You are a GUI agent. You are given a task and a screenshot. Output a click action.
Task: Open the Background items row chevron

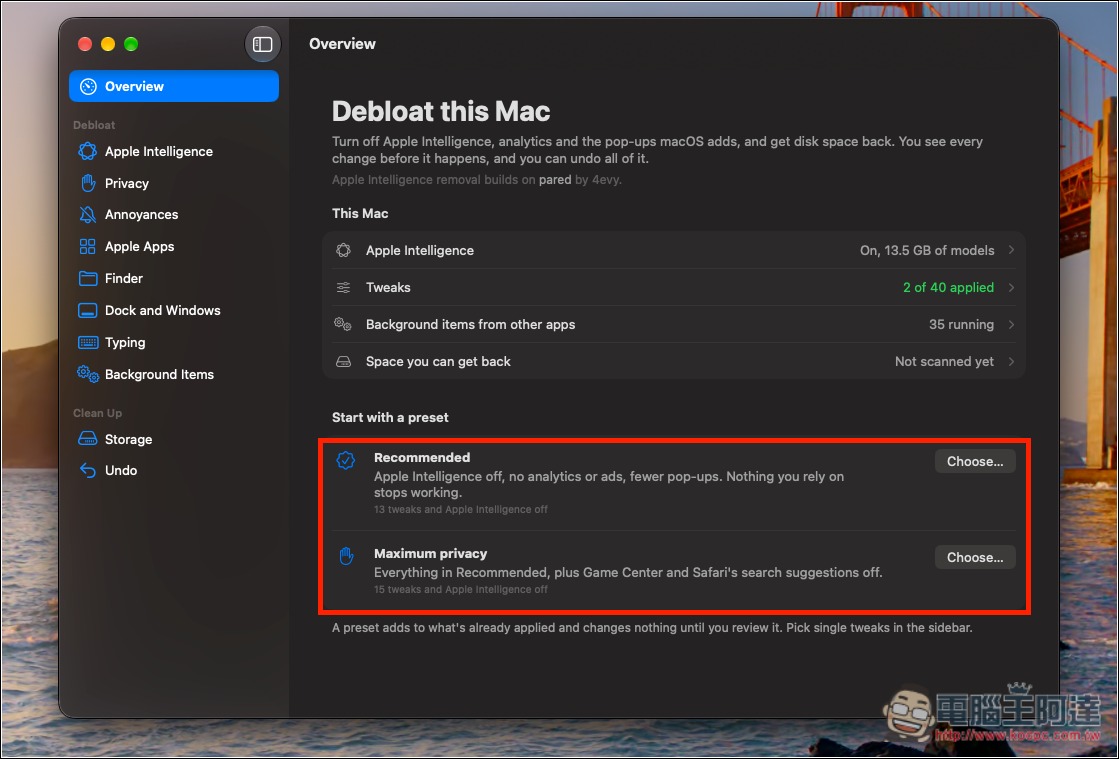(x=1011, y=325)
